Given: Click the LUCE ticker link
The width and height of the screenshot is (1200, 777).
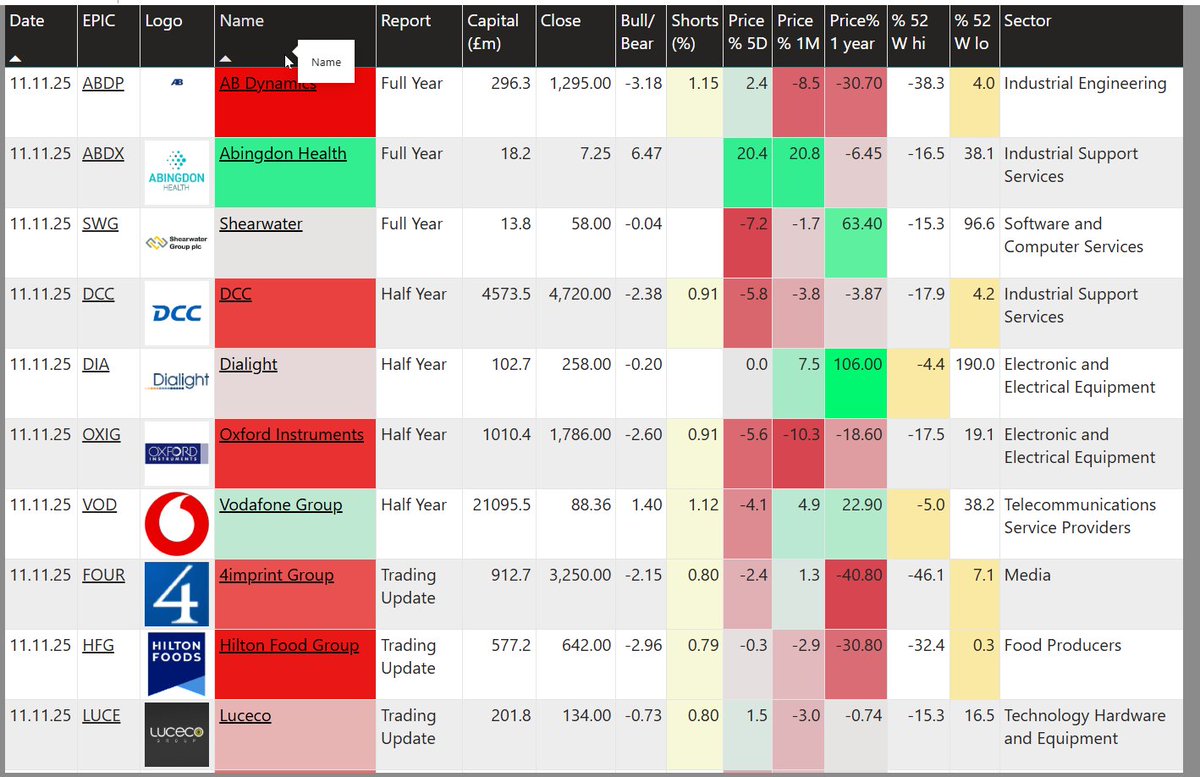Looking at the screenshot, I should tap(101, 716).
